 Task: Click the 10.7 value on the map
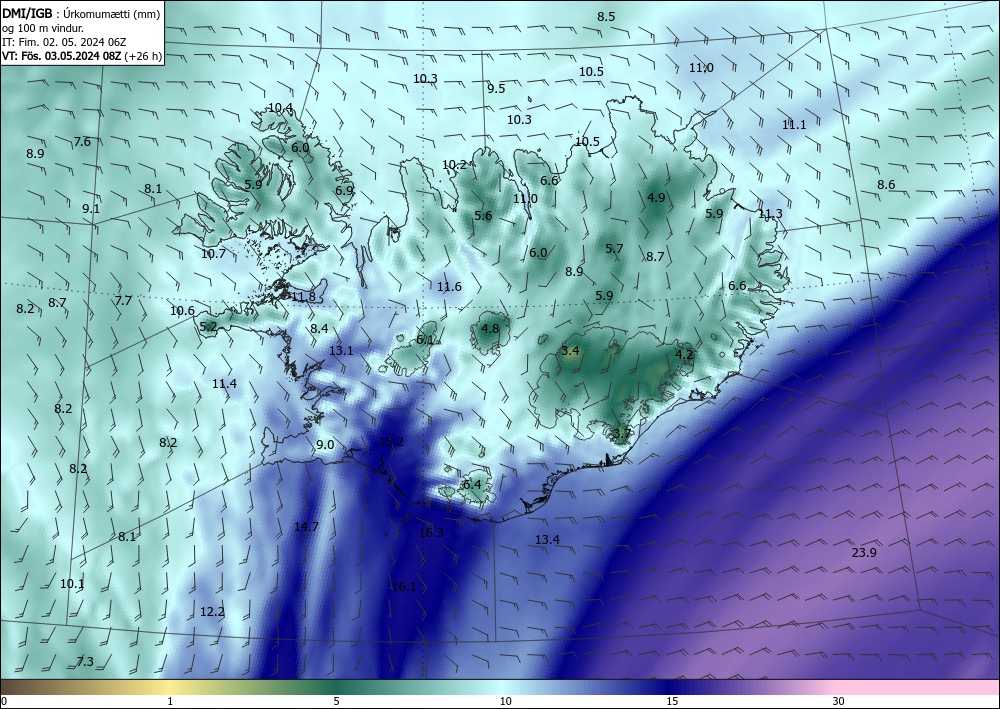213,254
